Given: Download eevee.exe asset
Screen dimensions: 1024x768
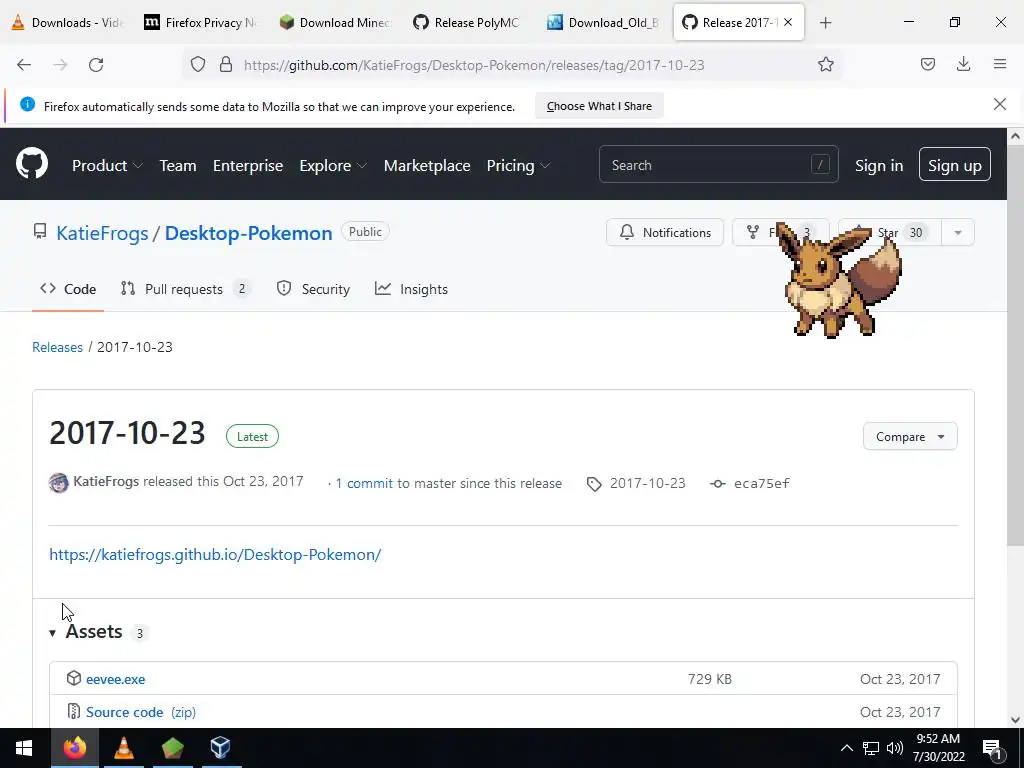Looking at the screenshot, I should point(116,679).
